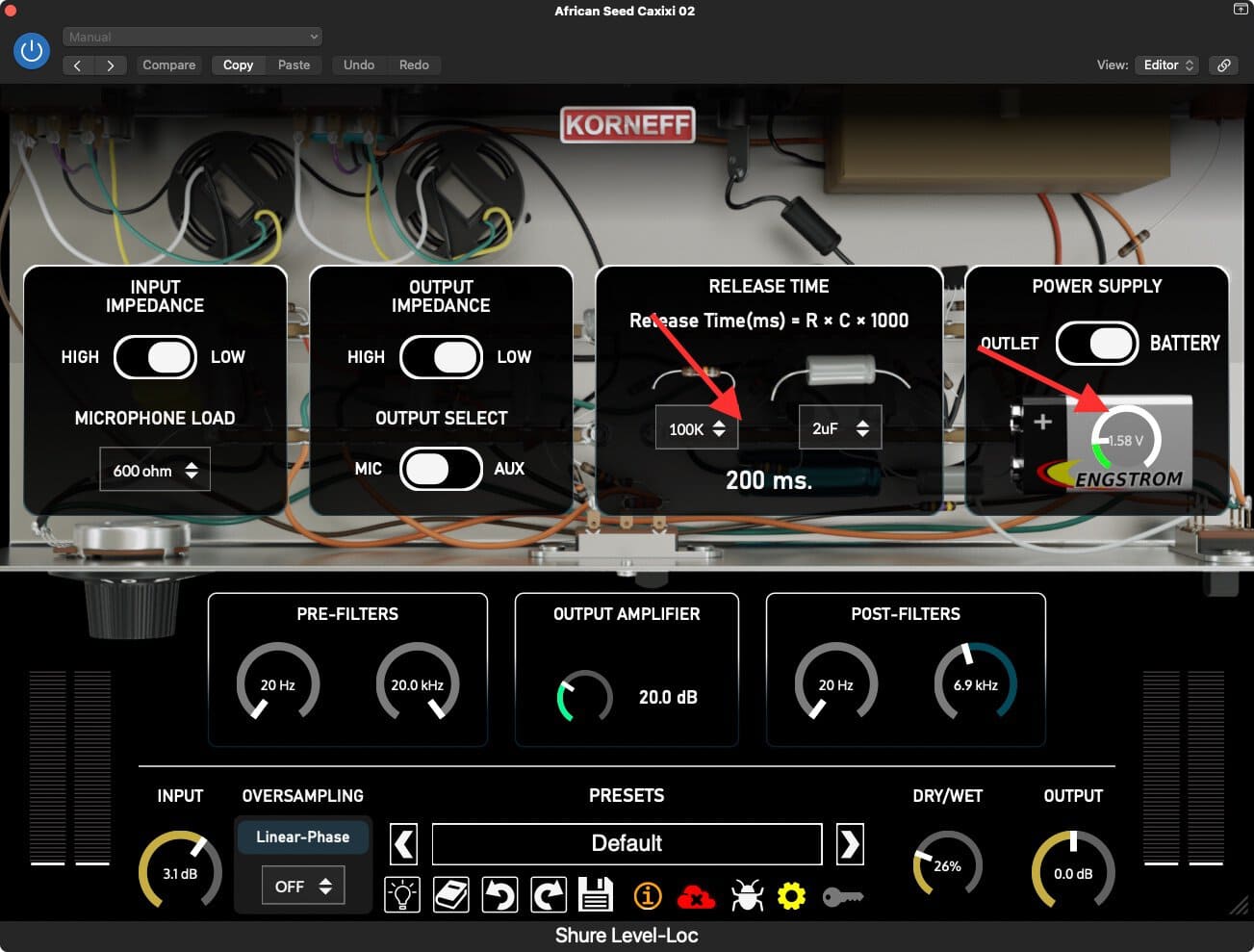Open the manual book icon

coord(450,895)
